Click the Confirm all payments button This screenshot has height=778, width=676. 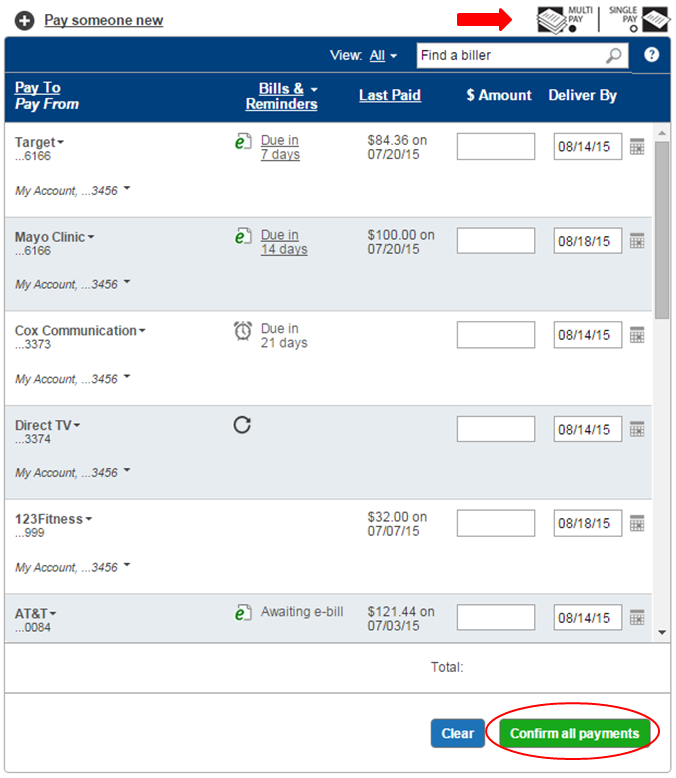point(574,733)
